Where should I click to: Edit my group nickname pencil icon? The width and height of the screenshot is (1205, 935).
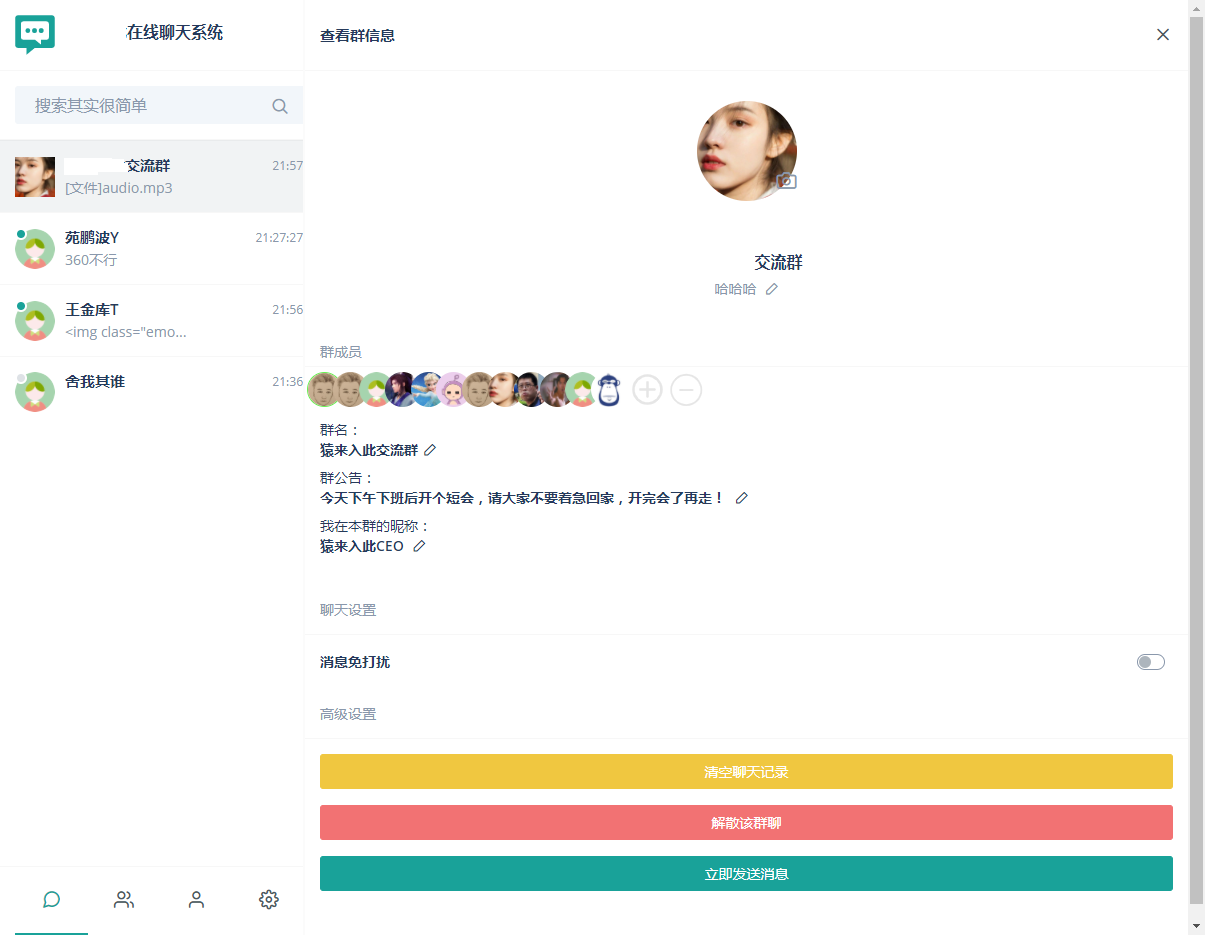coord(419,546)
